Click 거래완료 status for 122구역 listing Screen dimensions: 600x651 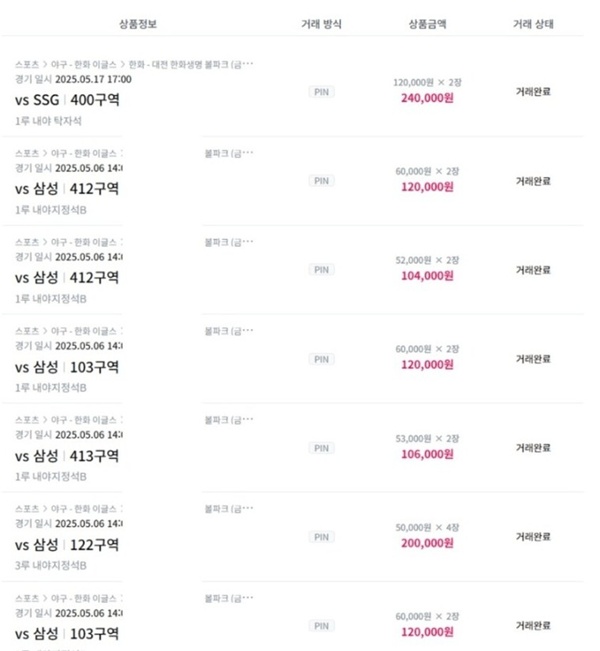click(533, 537)
